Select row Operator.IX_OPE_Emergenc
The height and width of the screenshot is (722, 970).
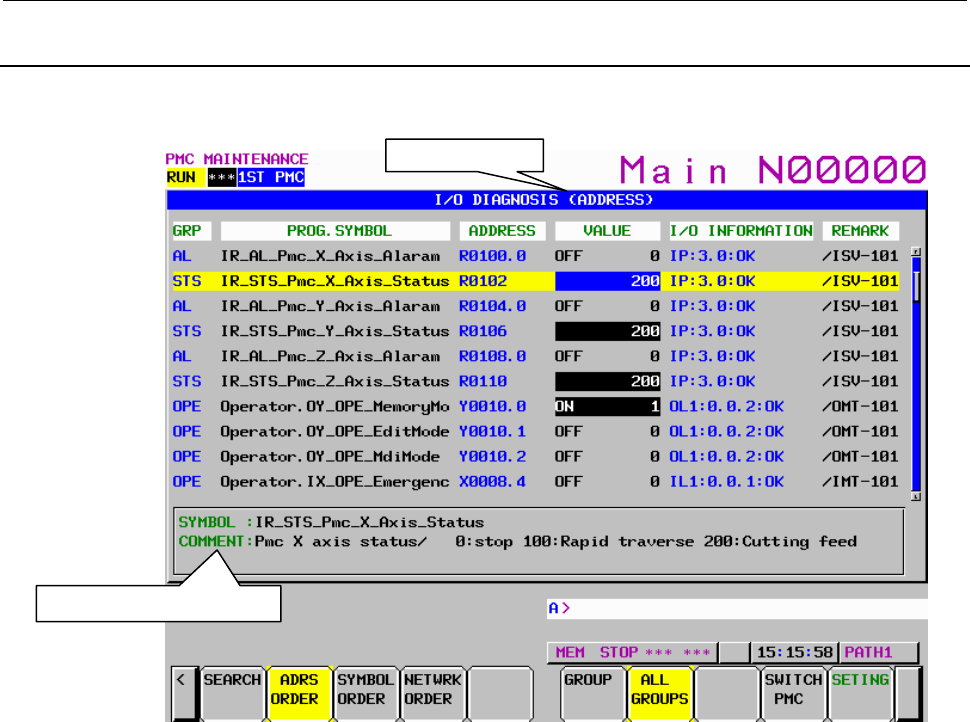pyautogui.click(x=535, y=482)
